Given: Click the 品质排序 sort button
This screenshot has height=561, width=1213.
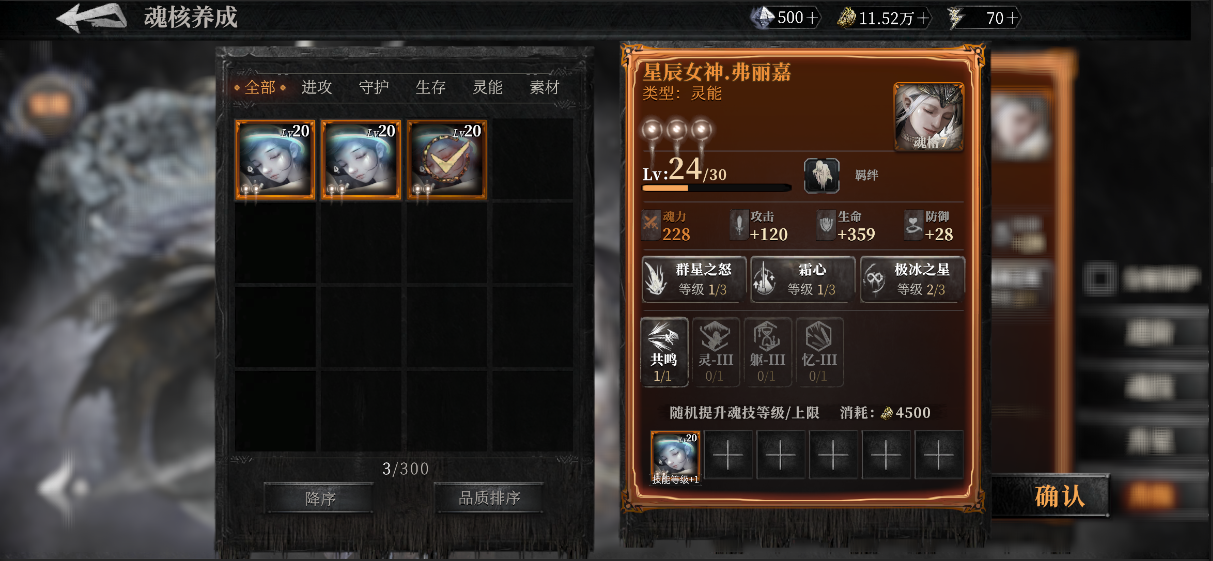Looking at the screenshot, I should (x=489, y=498).
